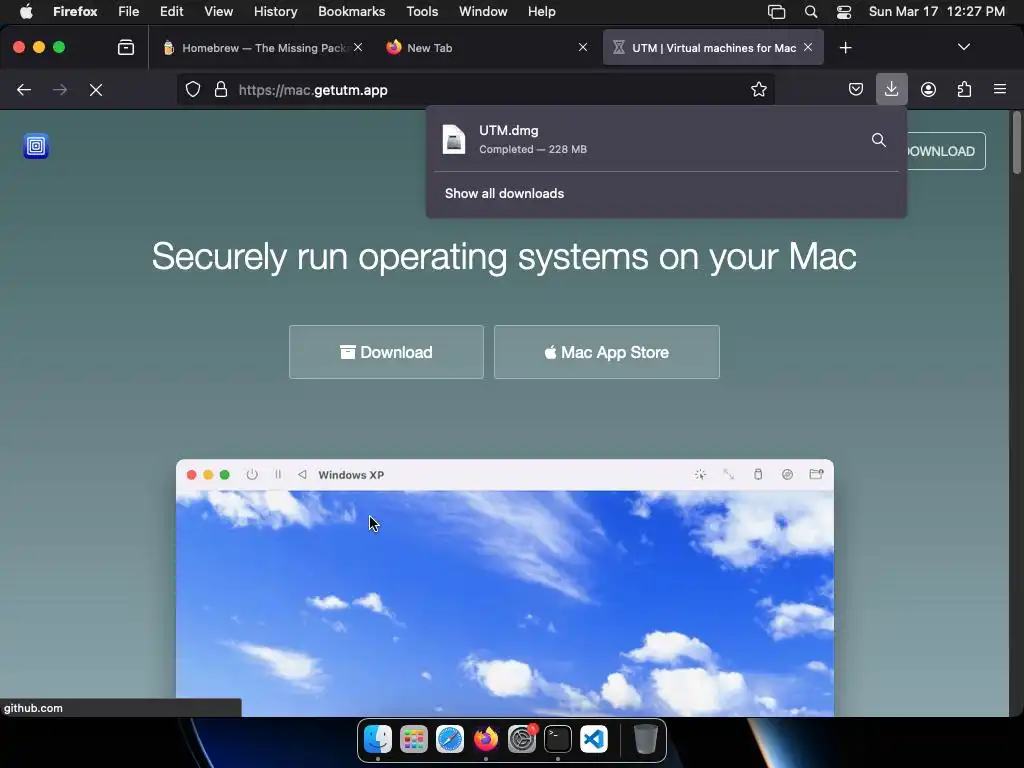Open Control Center in menu bar
Screen dimensions: 1024x768
(844, 12)
